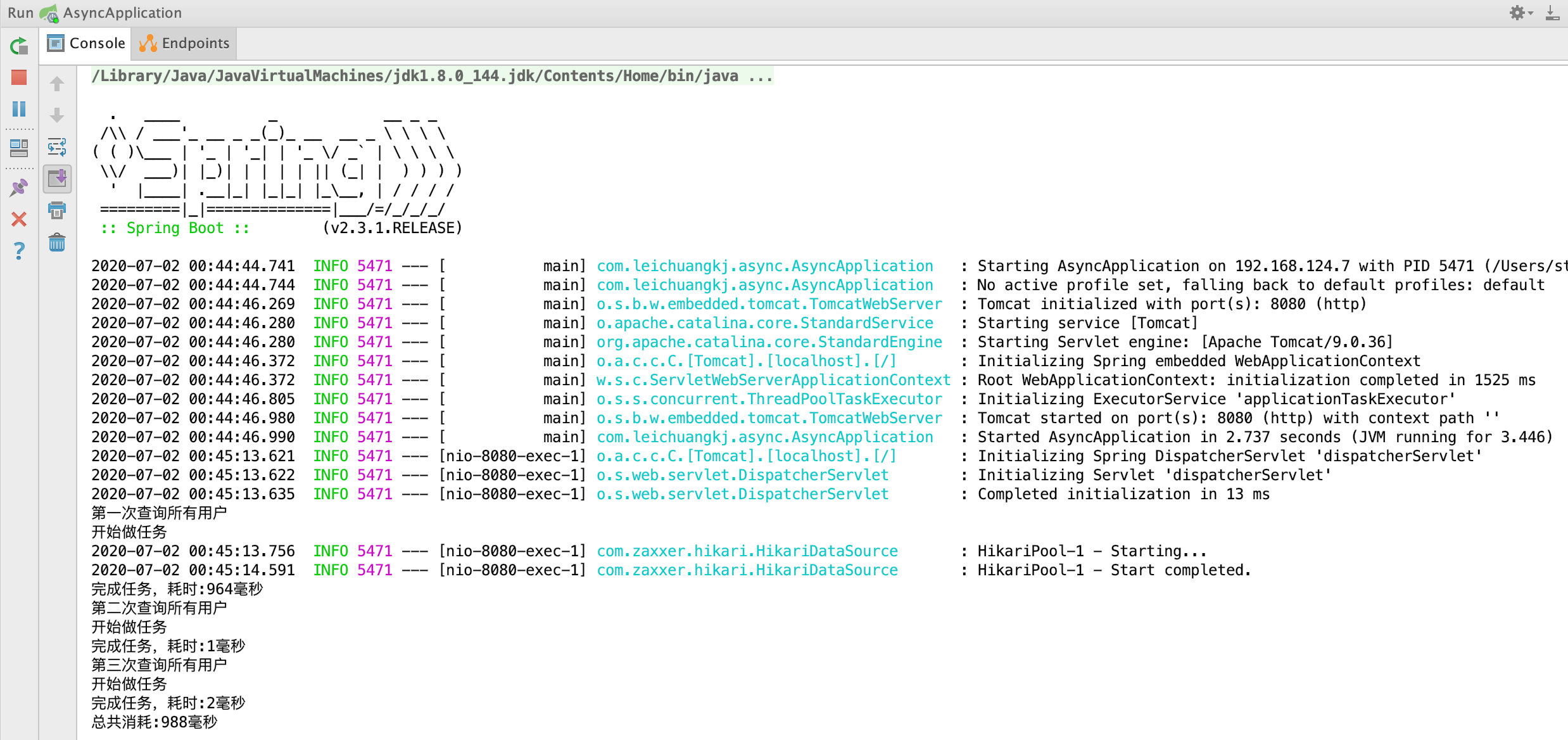Screen dimensions: 1568x740
Task: Pause the console output
Action: [19, 109]
